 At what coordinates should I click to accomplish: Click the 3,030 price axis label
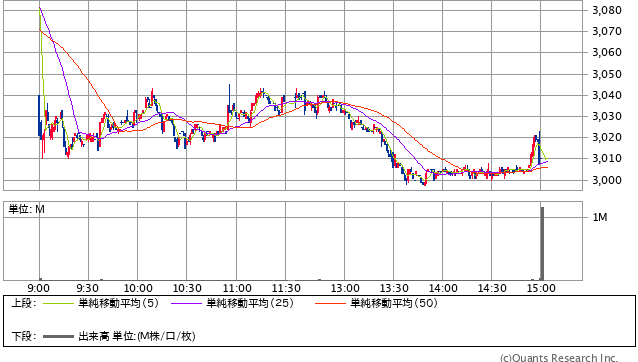tap(607, 117)
